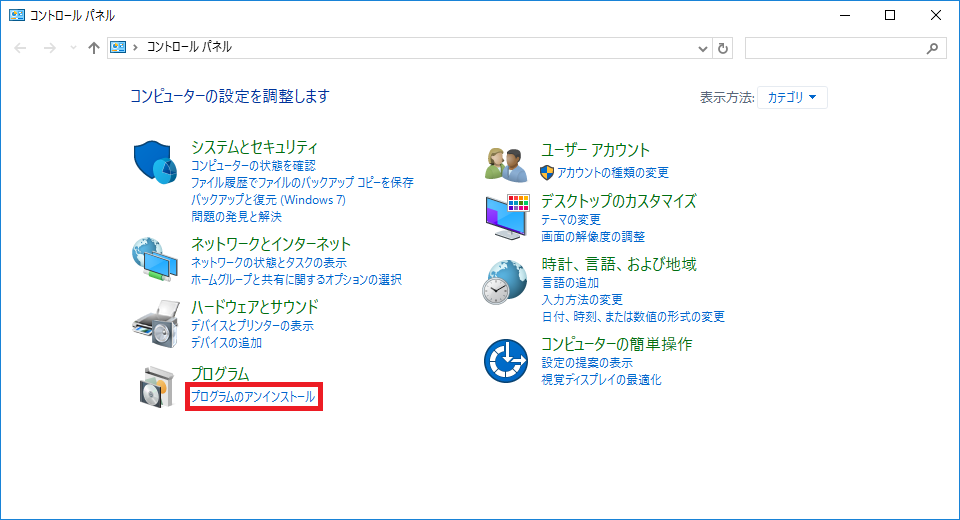Open バックアップと復元 (Windows 7) link
Viewport: 960px width, 520px height.
click(x=268, y=200)
